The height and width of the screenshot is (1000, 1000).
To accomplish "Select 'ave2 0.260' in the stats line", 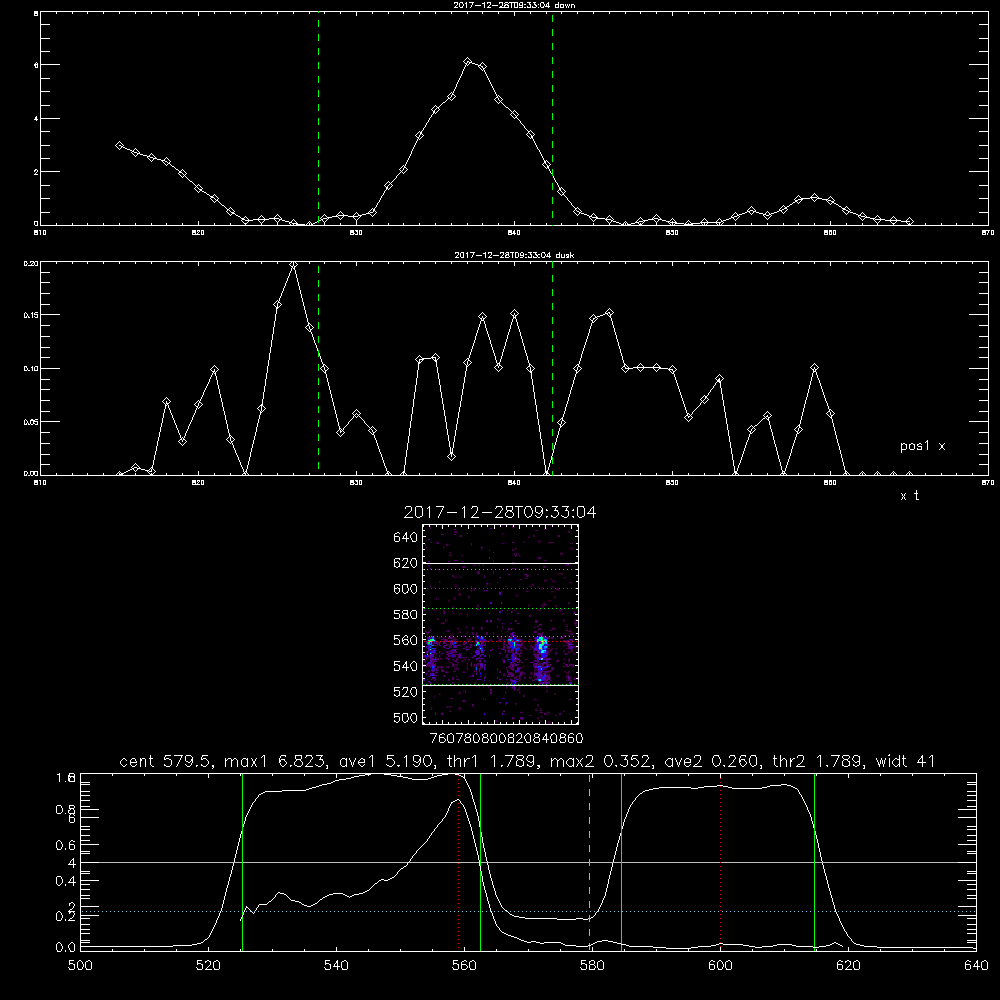I will pos(711,761).
